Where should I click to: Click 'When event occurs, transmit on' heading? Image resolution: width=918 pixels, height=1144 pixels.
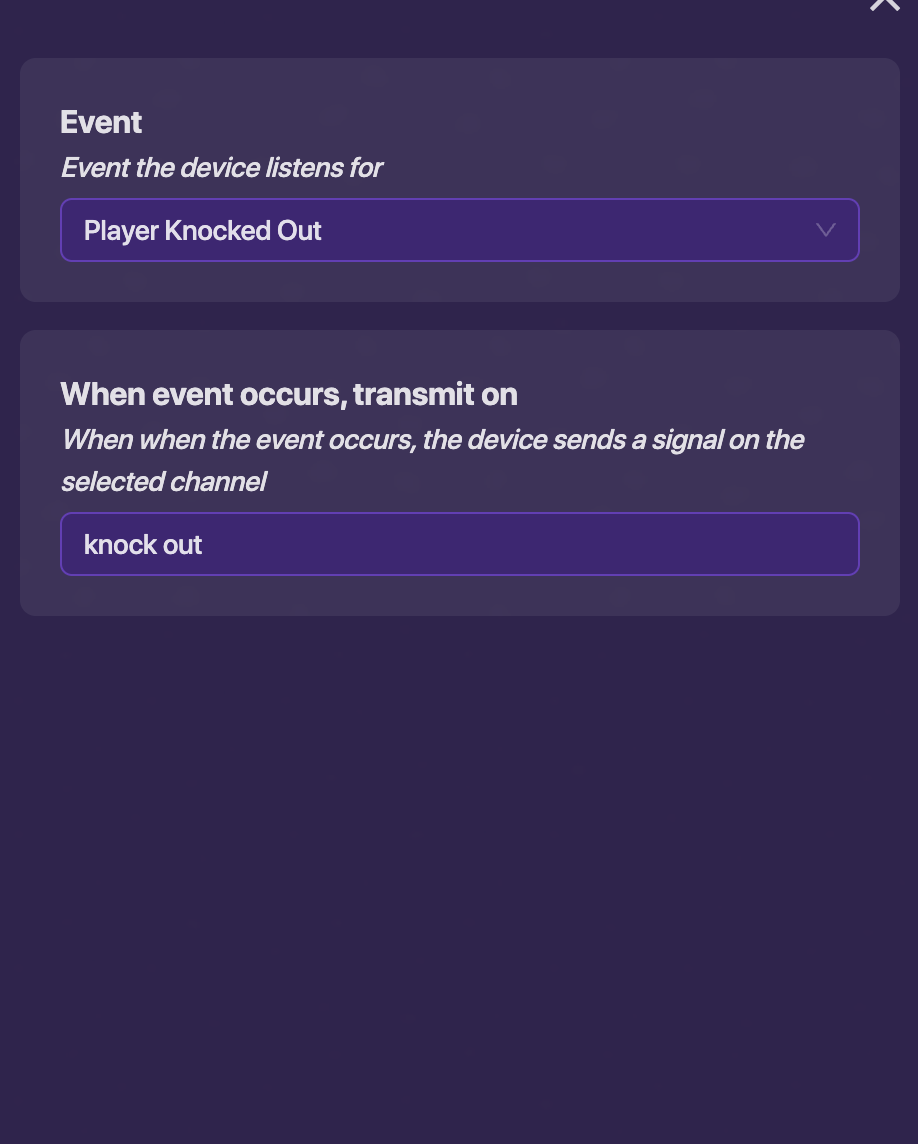point(289,394)
